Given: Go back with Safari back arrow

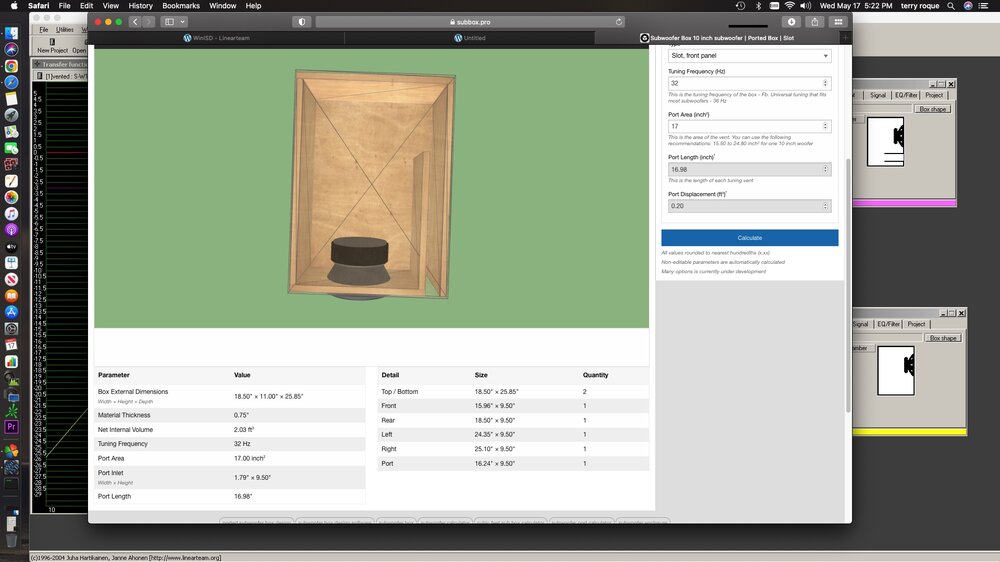Looking at the screenshot, I should [135, 22].
